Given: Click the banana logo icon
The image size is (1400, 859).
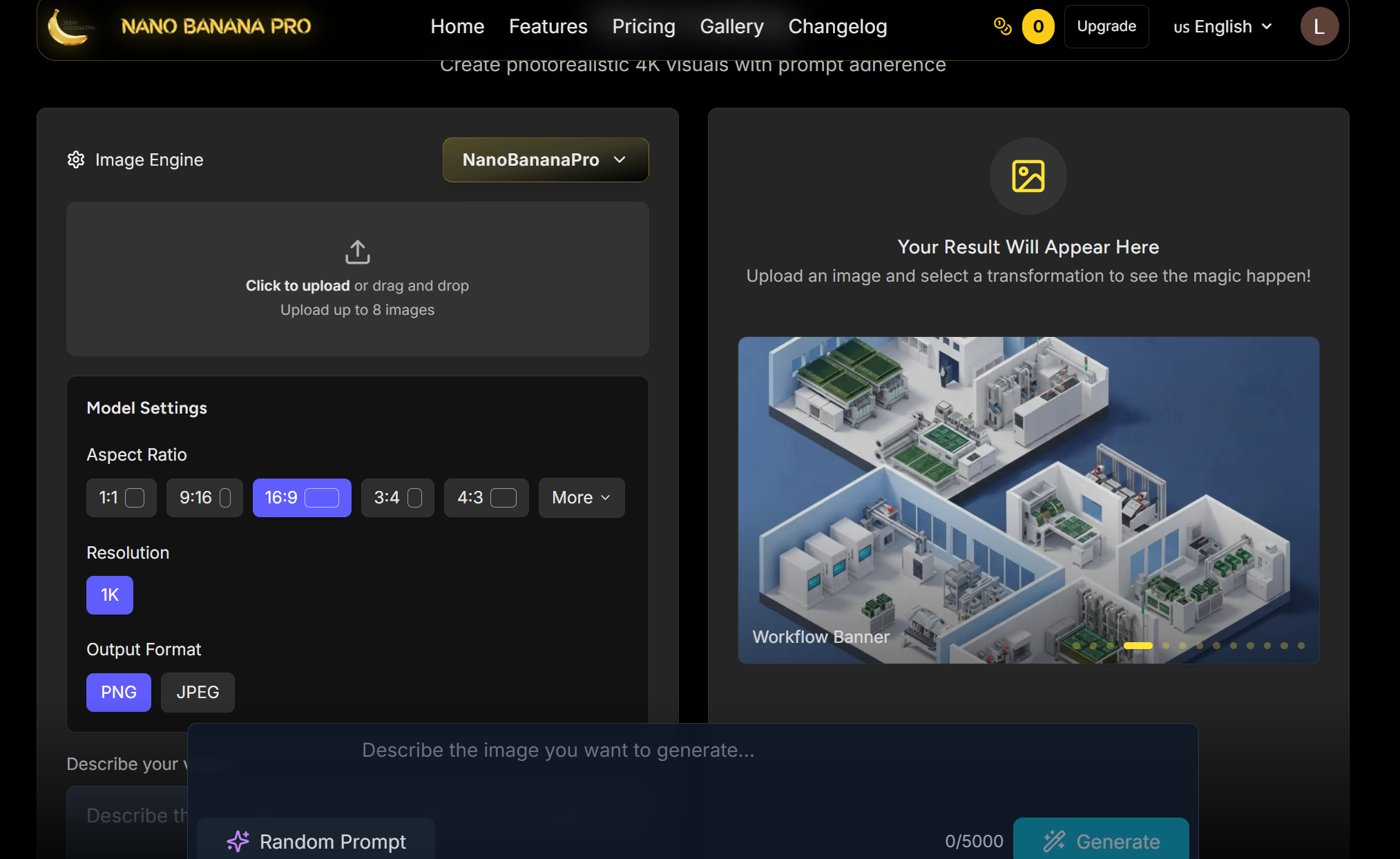Looking at the screenshot, I should click(69, 28).
